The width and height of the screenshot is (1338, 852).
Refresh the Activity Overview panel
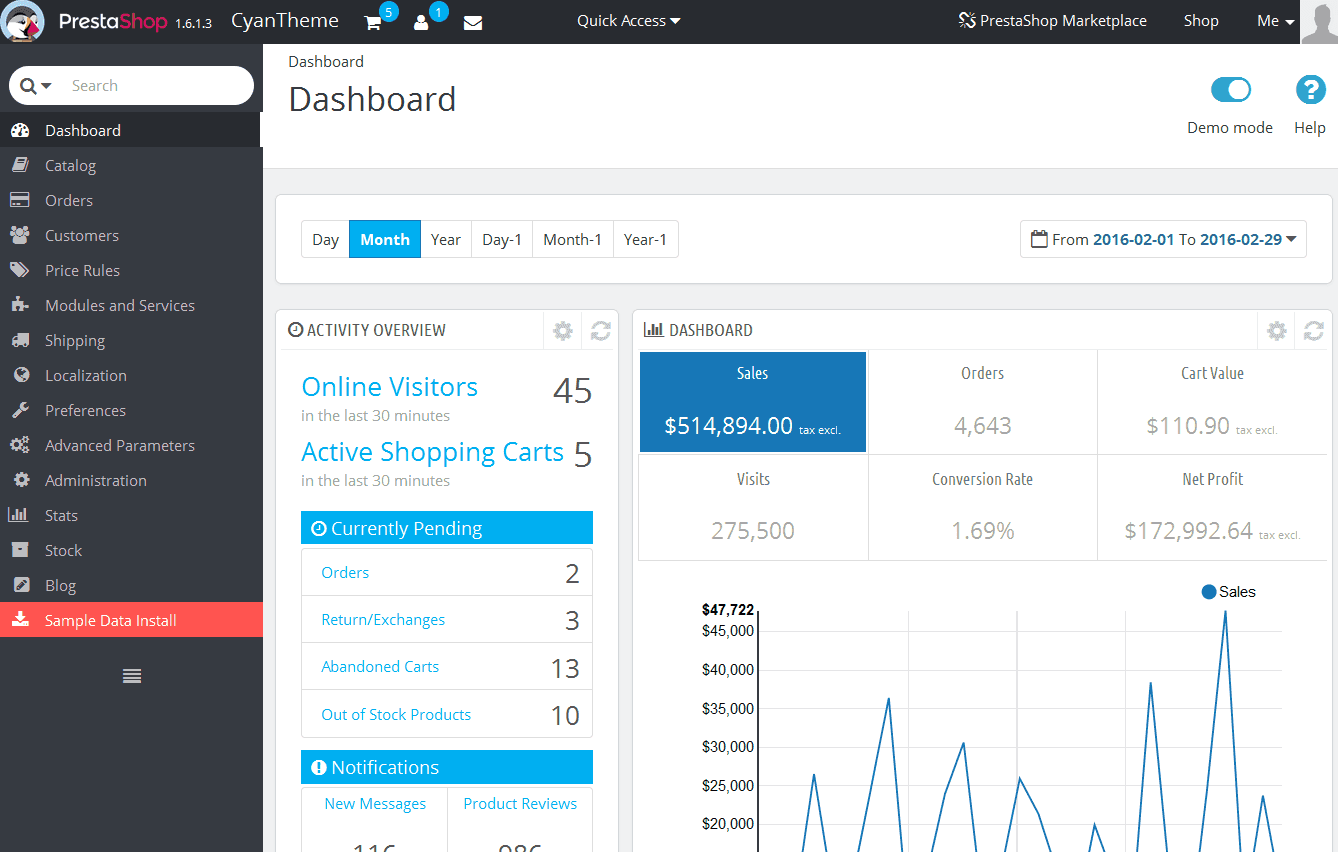point(600,330)
